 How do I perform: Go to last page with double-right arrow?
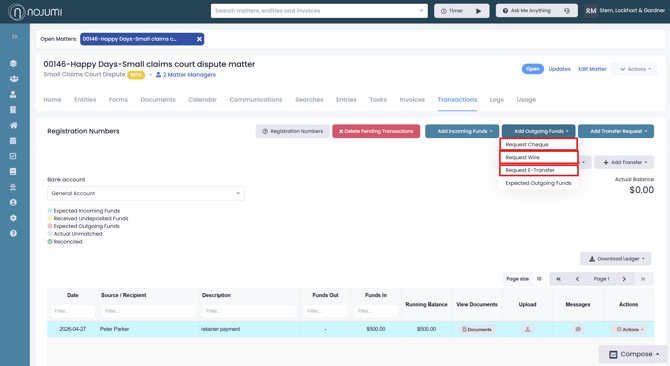(x=643, y=279)
